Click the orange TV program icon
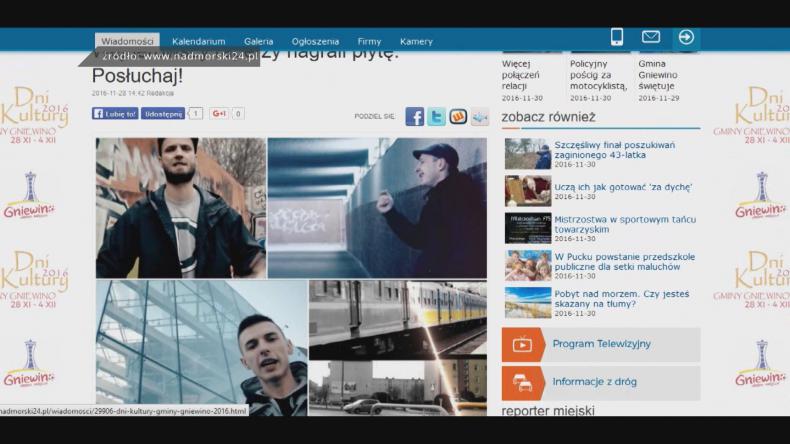This screenshot has width=790, height=444. (x=522, y=345)
